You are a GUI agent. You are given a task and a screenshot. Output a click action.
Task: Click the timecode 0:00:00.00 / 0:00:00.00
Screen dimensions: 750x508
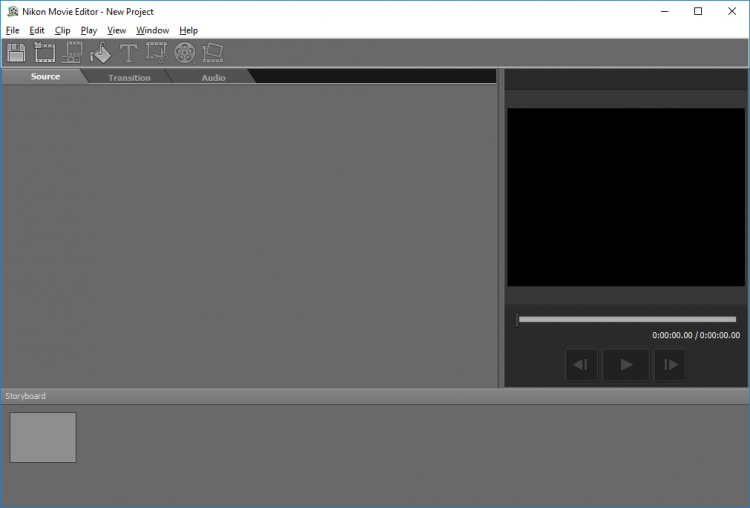(x=696, y=335)
